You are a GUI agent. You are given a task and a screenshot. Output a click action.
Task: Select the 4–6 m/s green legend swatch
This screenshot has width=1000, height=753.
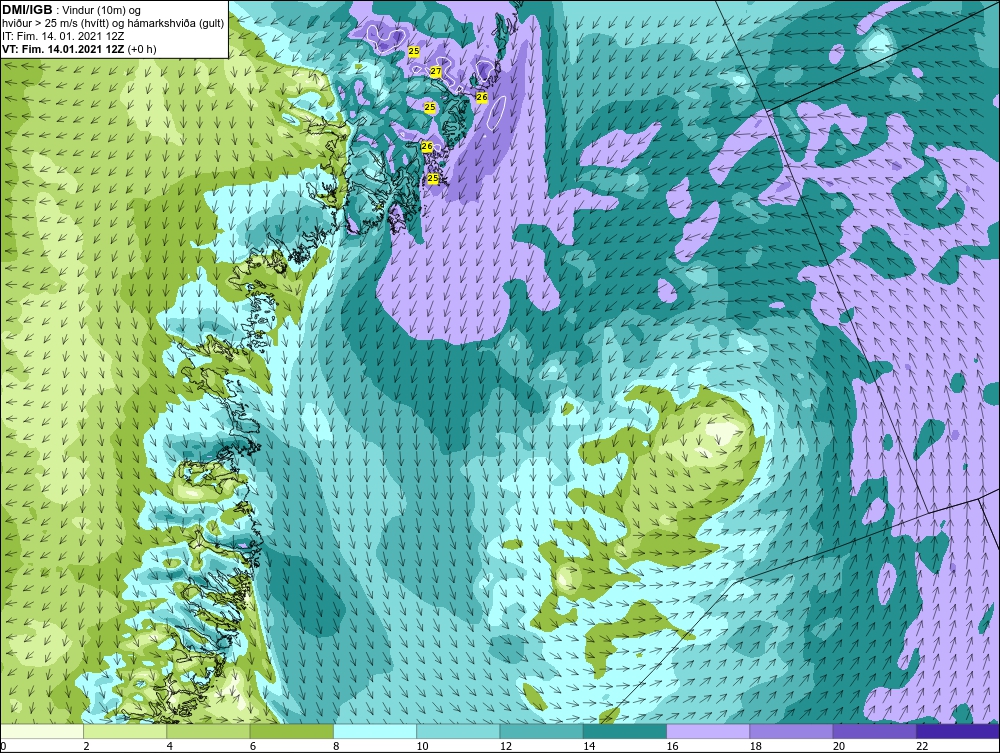[x=209, y=731]
